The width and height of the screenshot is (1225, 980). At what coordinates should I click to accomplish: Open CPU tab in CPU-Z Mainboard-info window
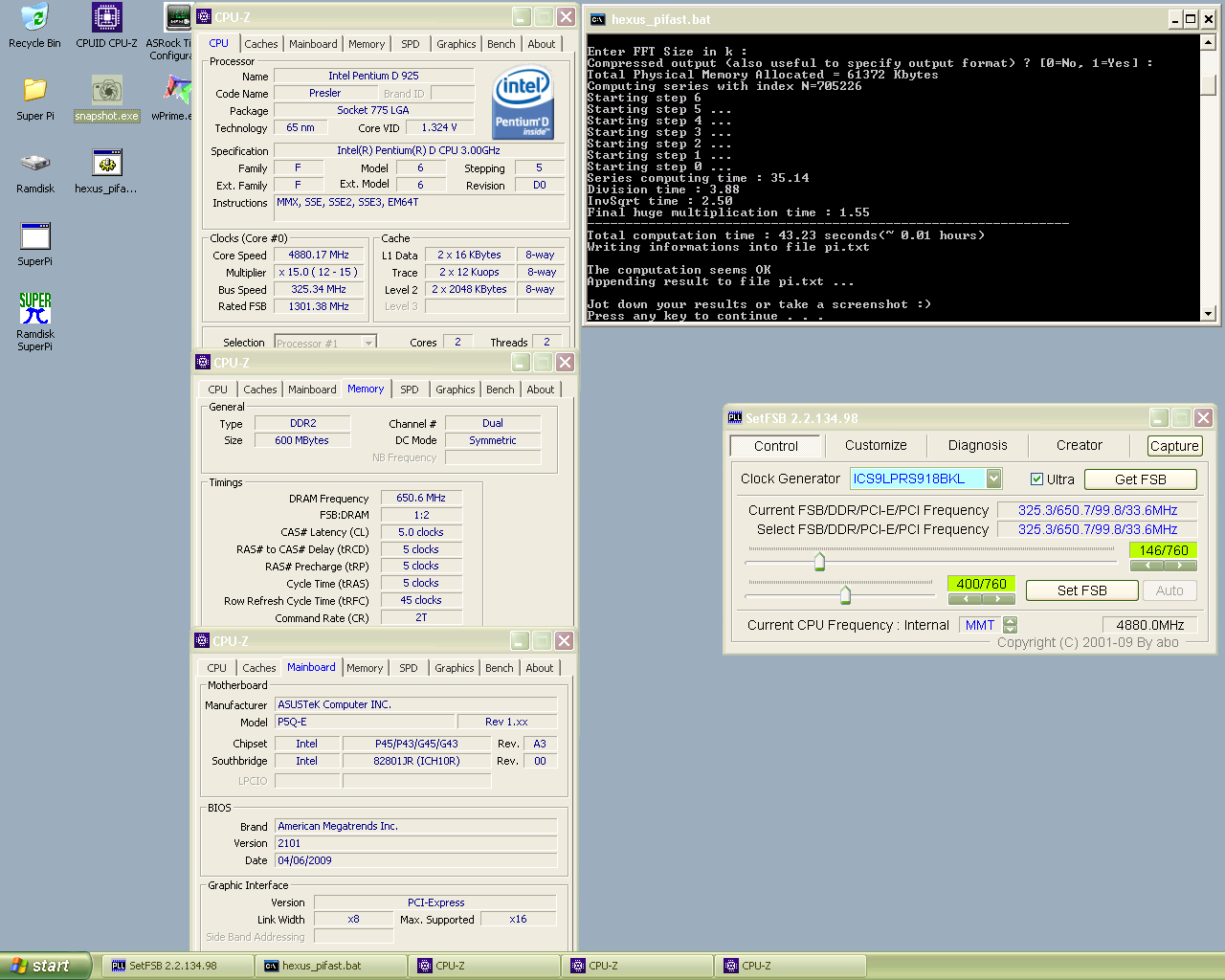tap(217, 668)
